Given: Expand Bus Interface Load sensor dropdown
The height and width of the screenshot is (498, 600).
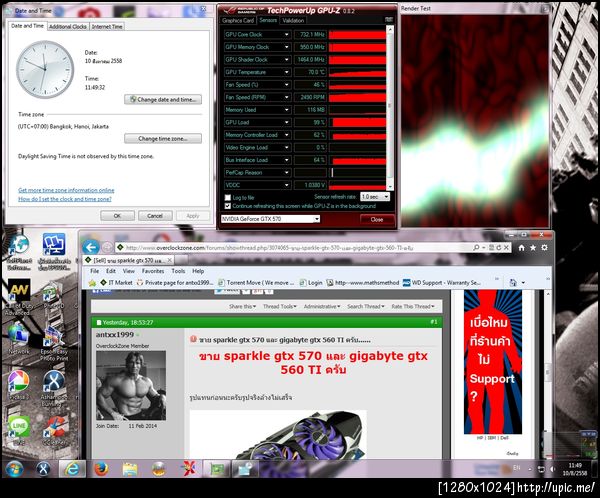Looking at the screenshot, I should click(x=286, y=160).
